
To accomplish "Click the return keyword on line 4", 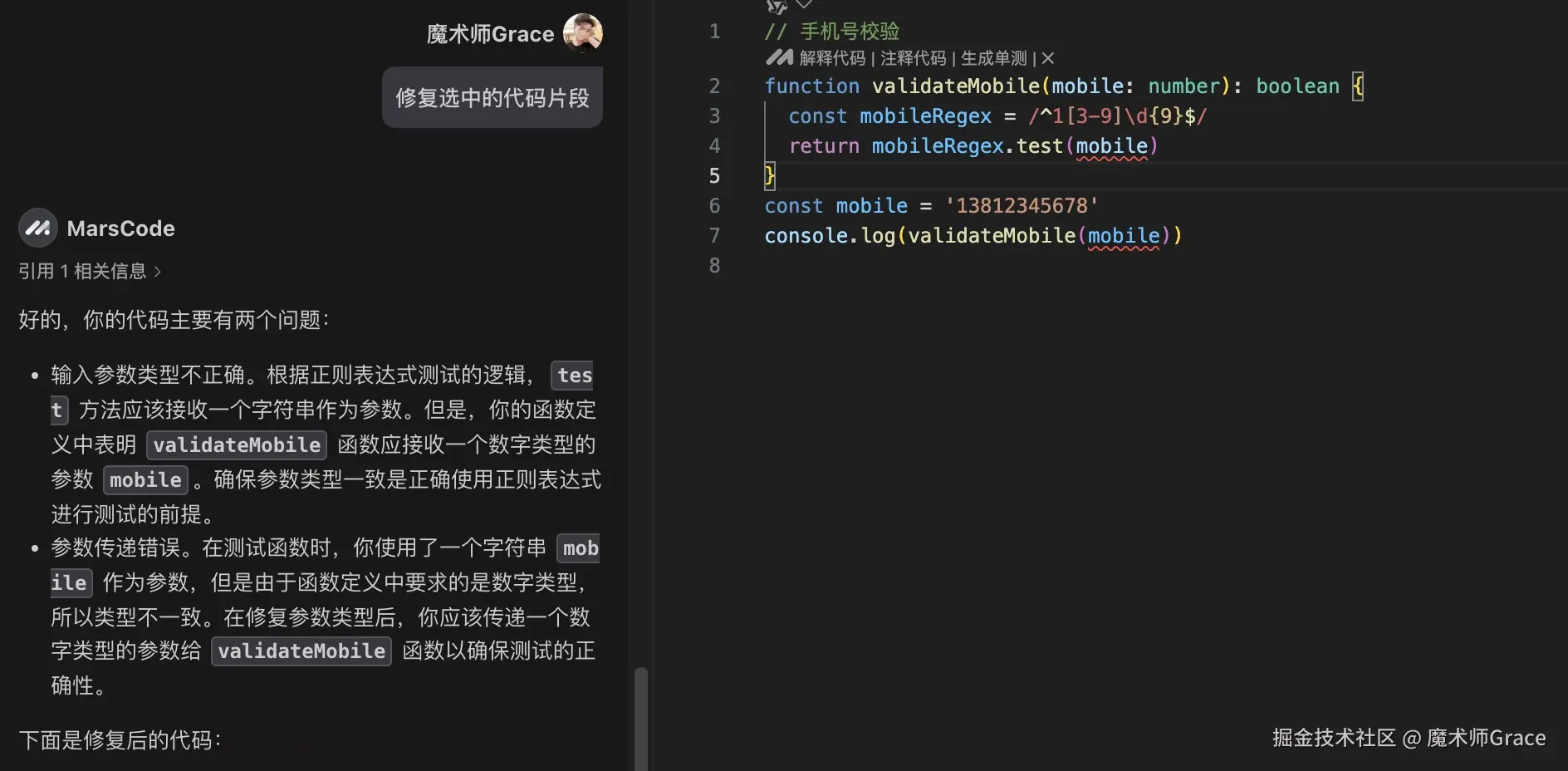I will 824,146.
